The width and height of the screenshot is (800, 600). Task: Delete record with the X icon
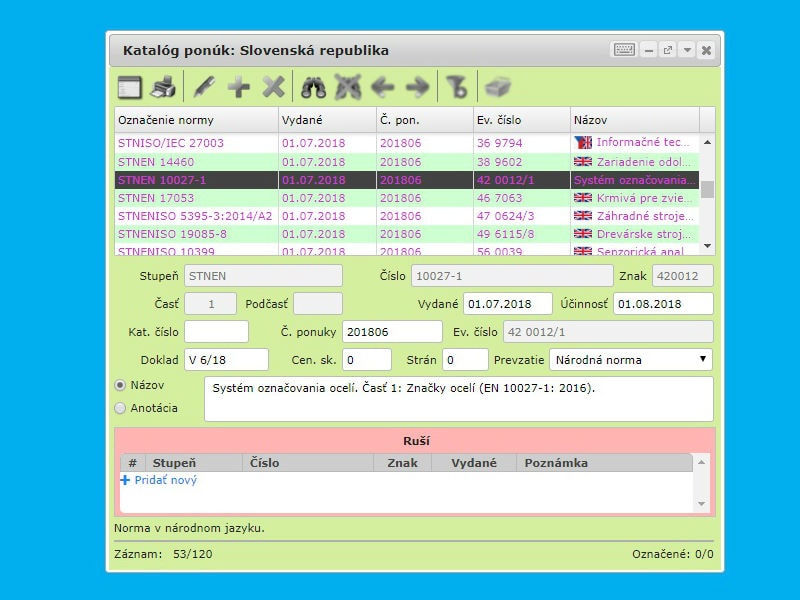273,87
